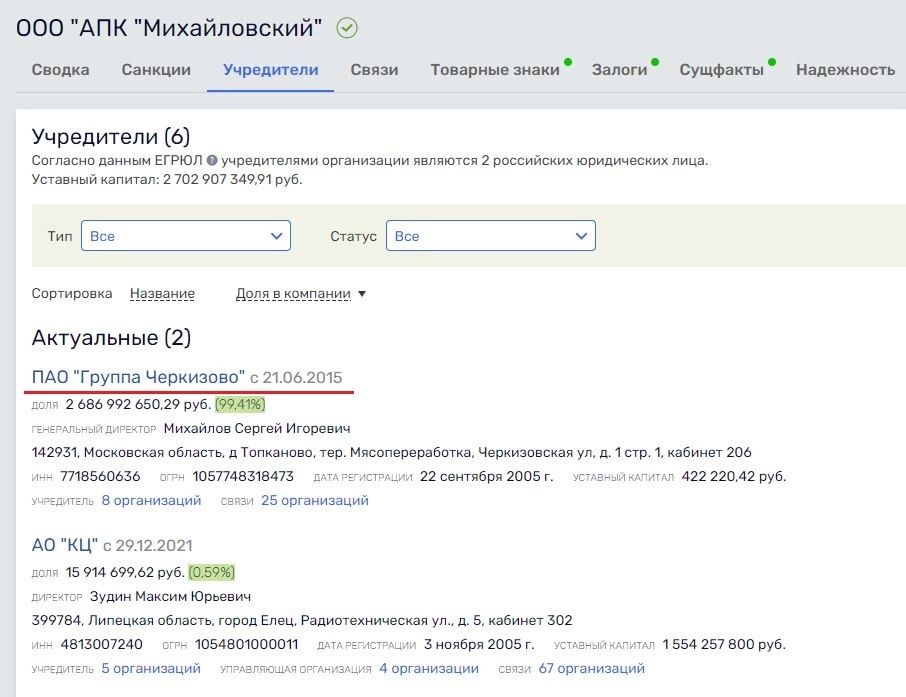
Task: Sort founders by Доля в компании
Action: click(293, 294)
